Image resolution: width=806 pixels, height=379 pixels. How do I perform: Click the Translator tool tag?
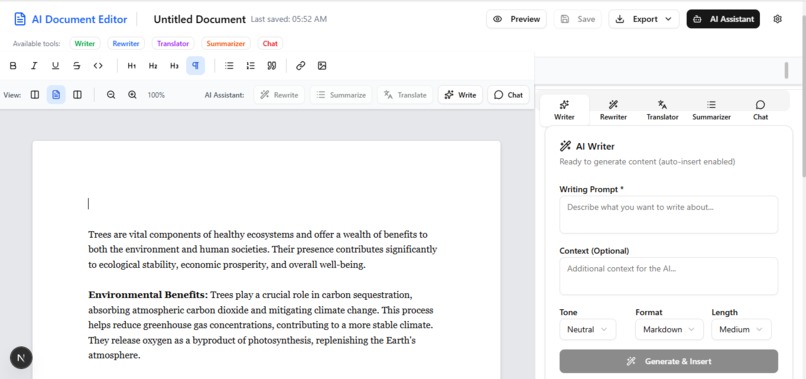coord(173,44)
